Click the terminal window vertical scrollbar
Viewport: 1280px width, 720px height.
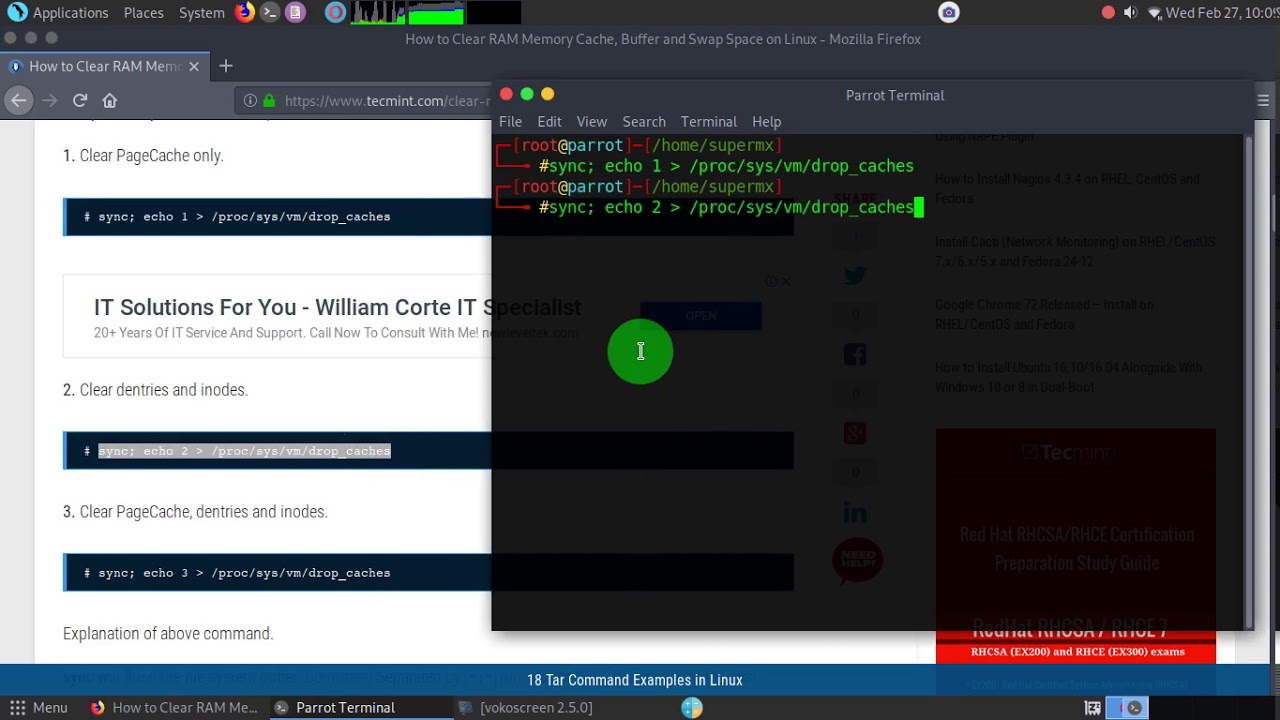[1248, 382]
